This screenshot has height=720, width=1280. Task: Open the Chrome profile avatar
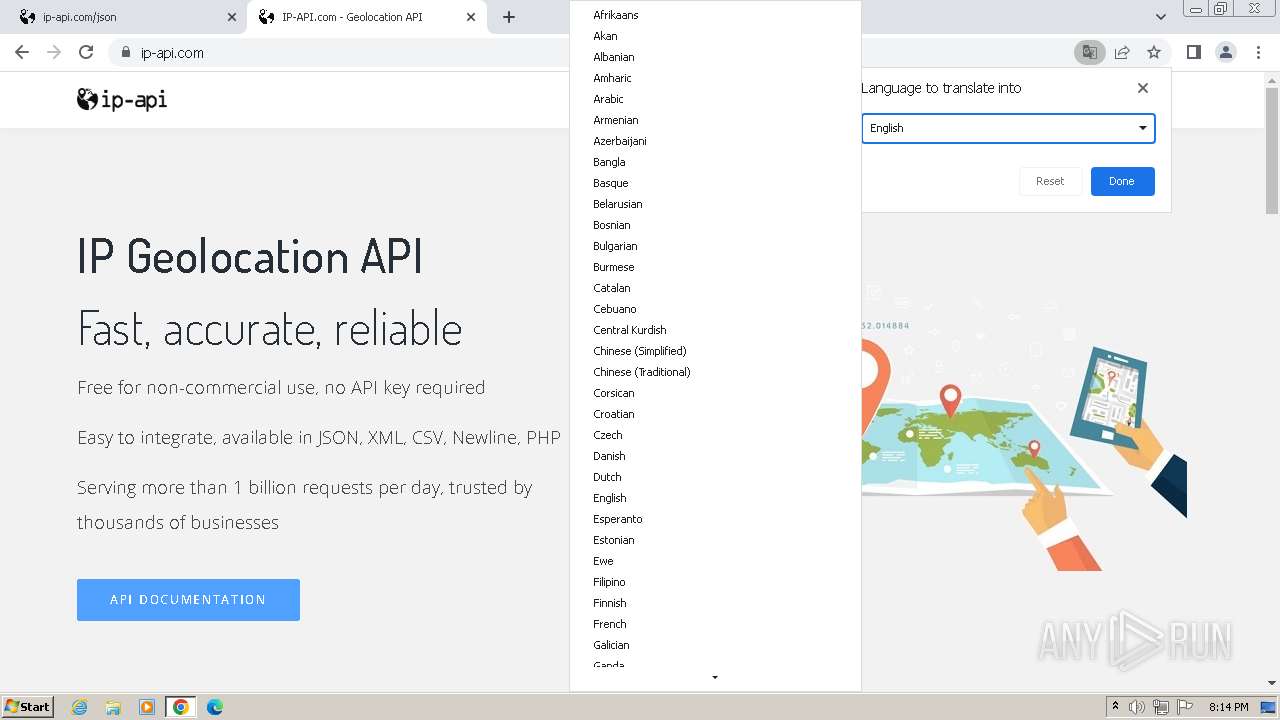click(1225, 53)
